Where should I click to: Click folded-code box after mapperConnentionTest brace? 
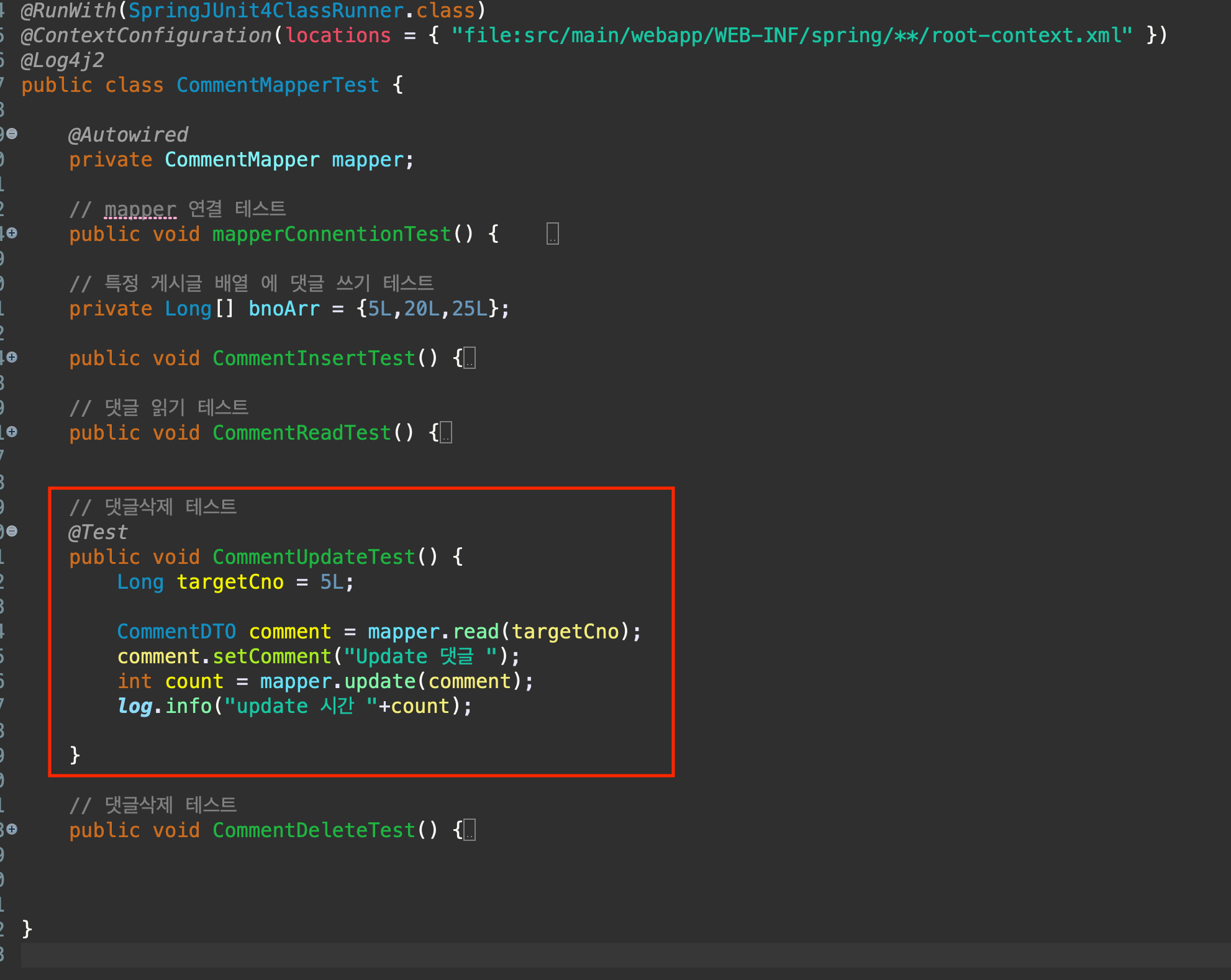(552, 234)
